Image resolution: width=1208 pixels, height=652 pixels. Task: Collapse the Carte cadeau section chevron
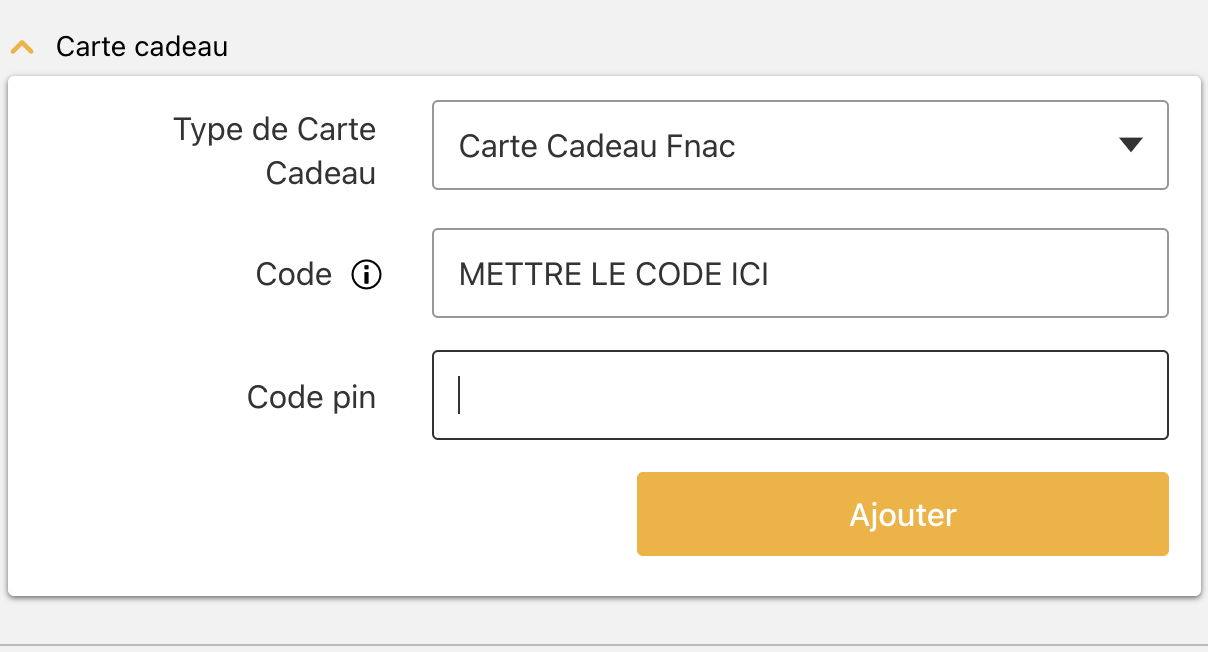[22, 47]
